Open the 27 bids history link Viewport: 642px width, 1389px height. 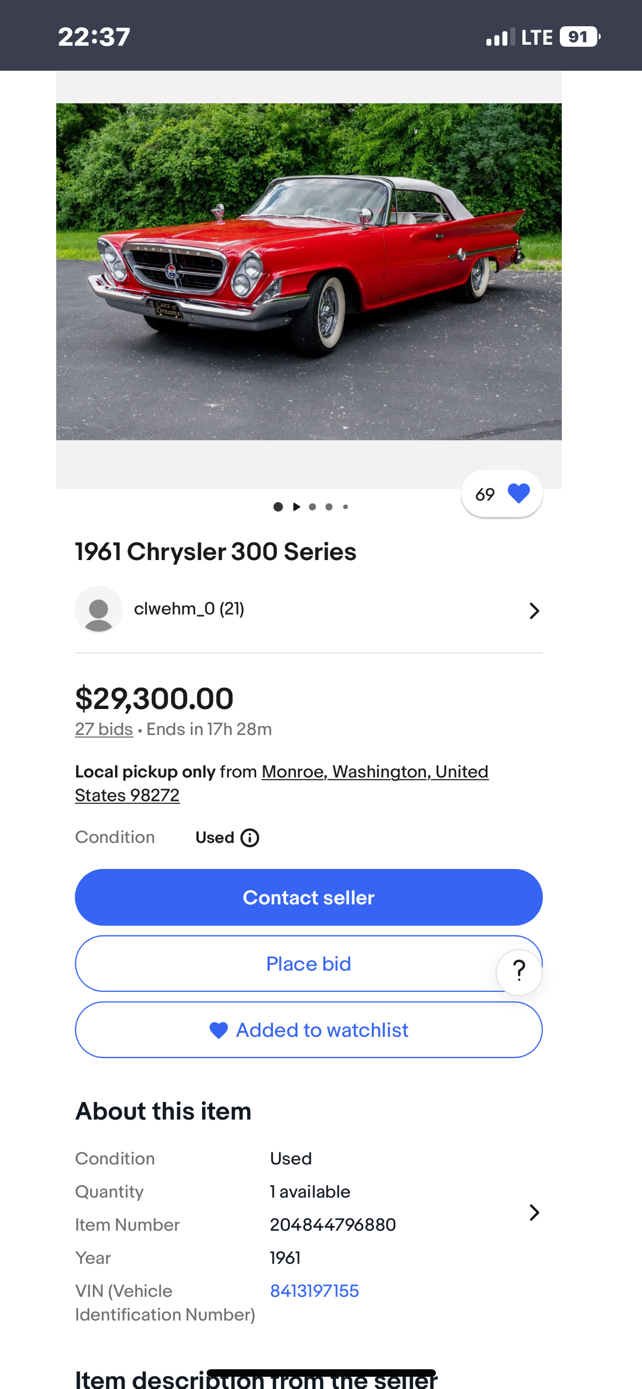104,729
